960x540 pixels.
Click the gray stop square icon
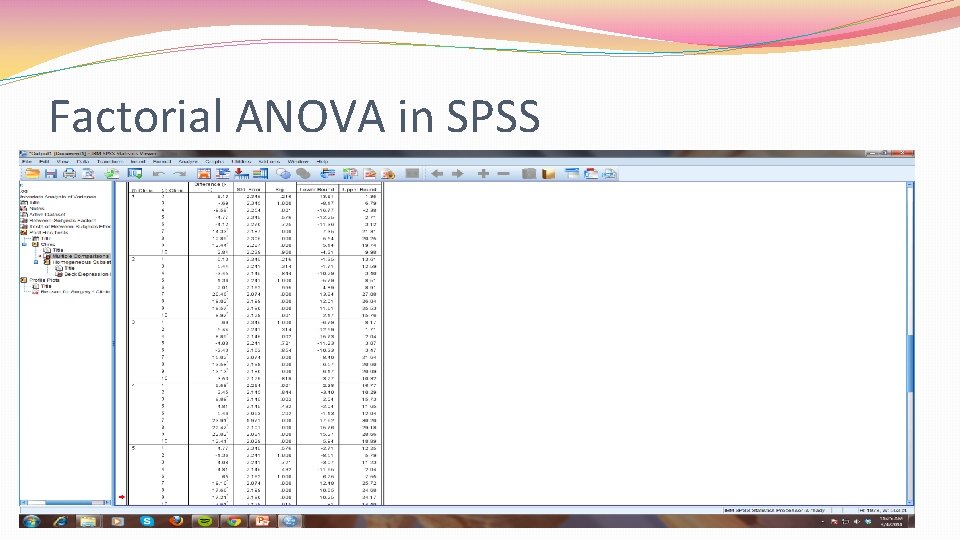pos(412,174)
